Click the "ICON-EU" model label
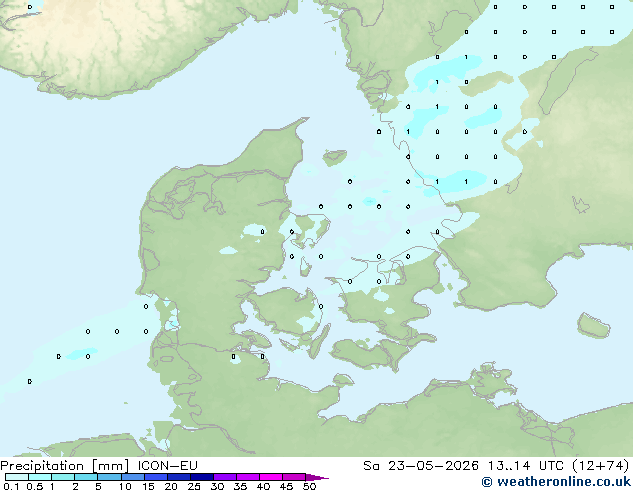 click(167, 466)
